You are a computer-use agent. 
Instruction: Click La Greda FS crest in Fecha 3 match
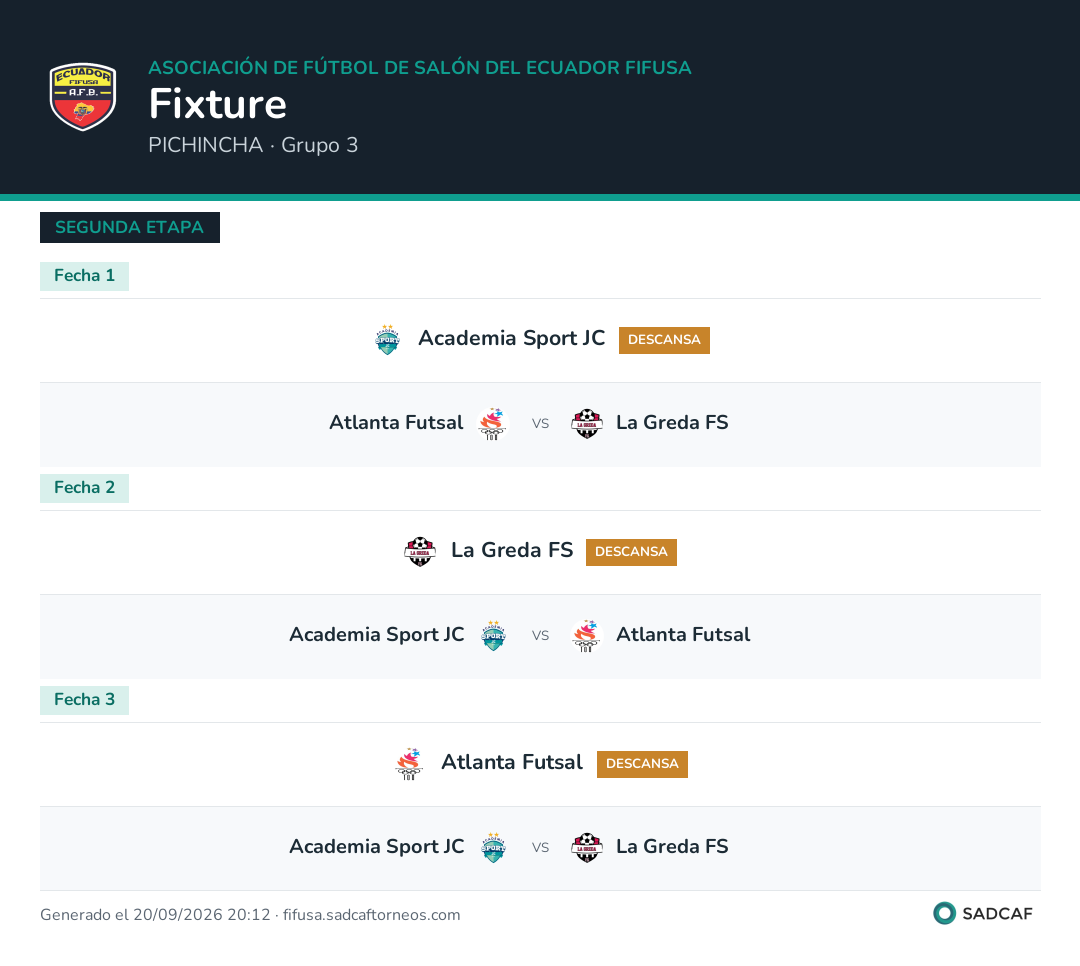(587, 847)
